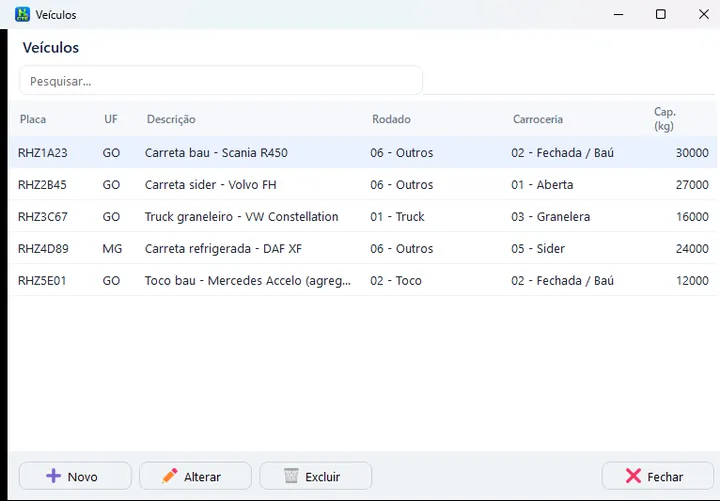Click Carreta refrigerada - DAF XF description
Image resolution: width=720 pixels, height=501 pixels.
click(x=223, y=249)
